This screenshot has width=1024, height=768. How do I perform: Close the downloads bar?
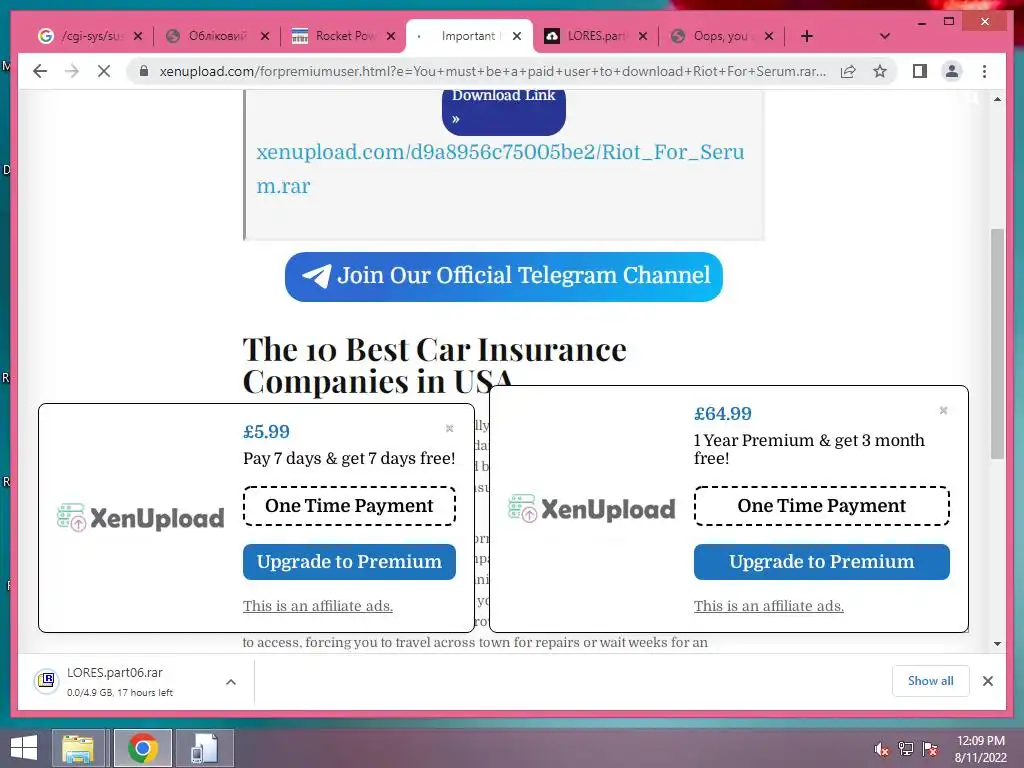[987, 681]
